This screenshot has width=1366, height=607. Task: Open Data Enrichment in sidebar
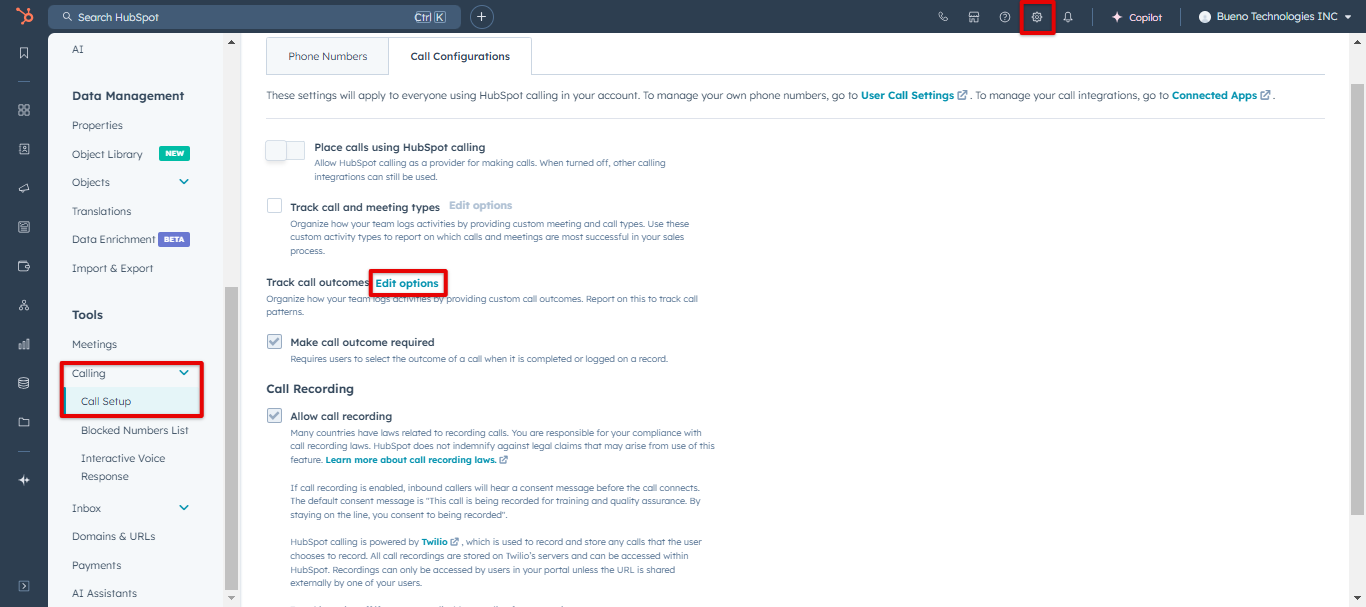[x=113, y=239]
